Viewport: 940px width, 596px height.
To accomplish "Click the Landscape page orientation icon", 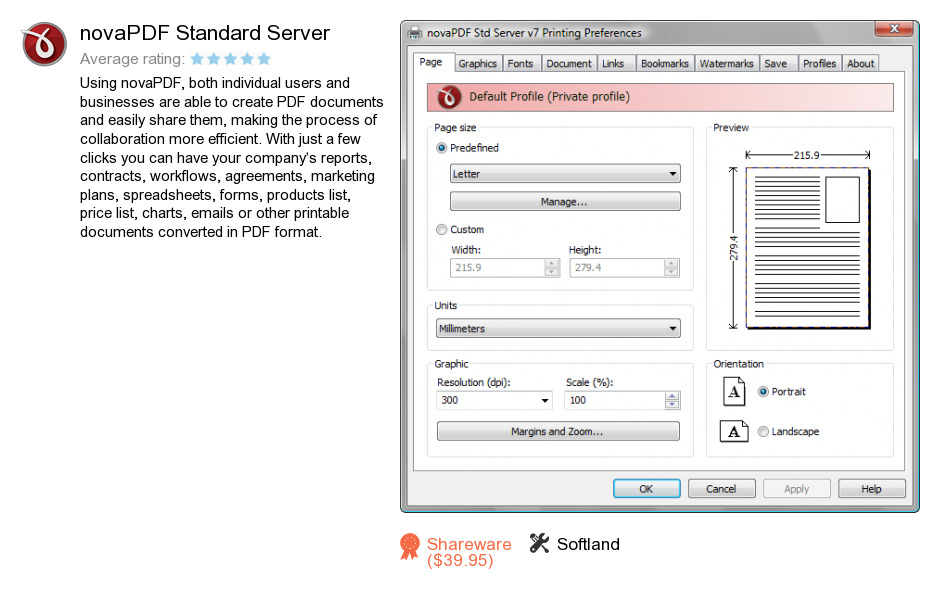I will tap(734, 431).
